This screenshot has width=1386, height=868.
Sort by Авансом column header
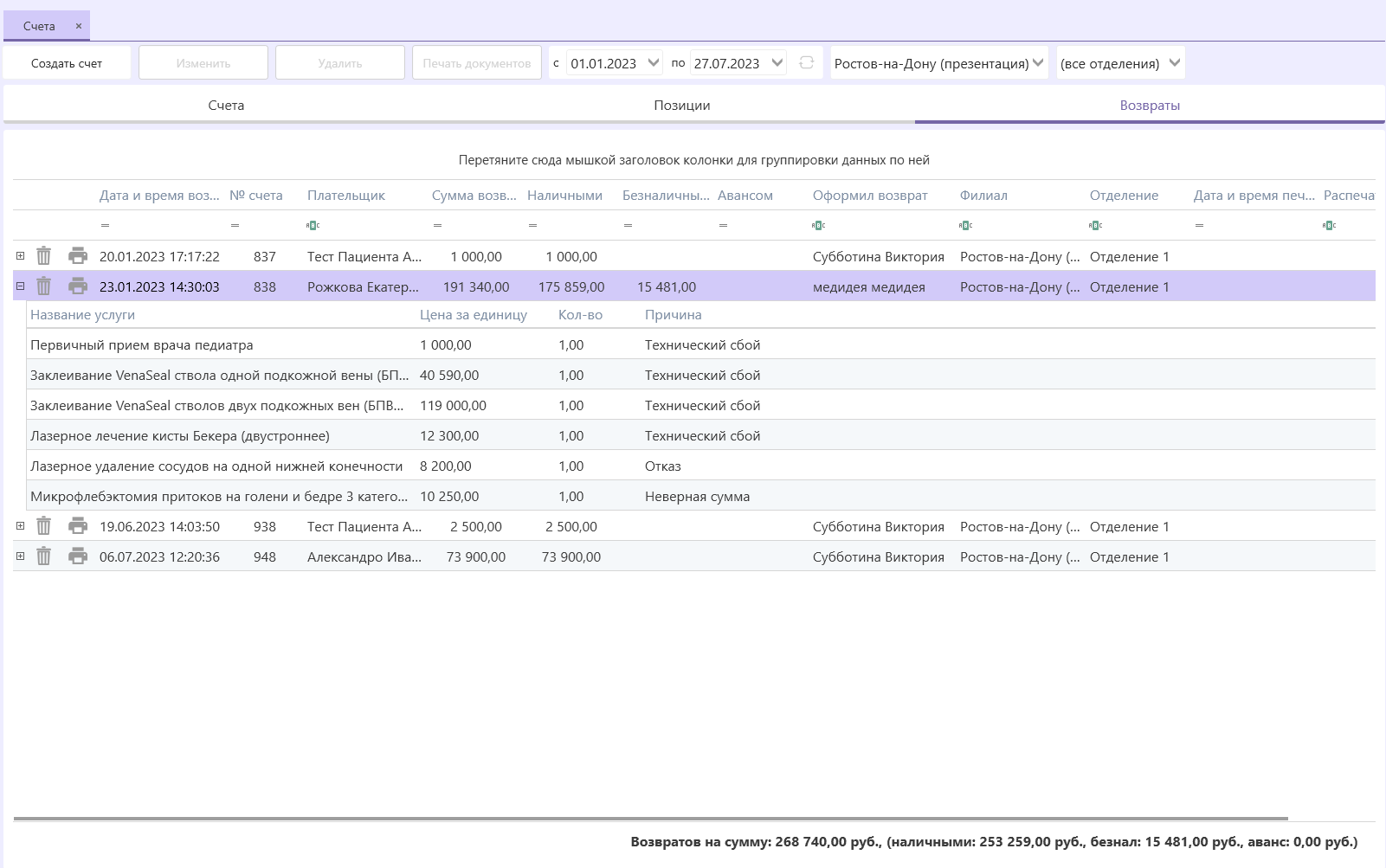coord(745,195)
